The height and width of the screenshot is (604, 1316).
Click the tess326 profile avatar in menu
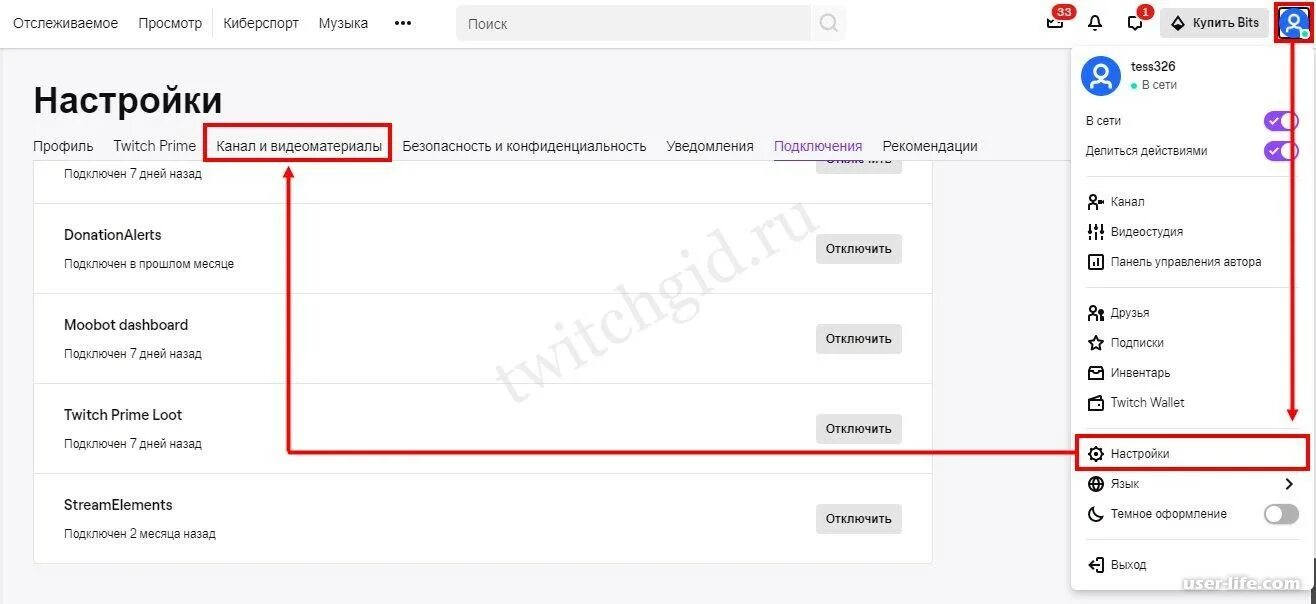pyautogui.click(x=1101, y=76)
